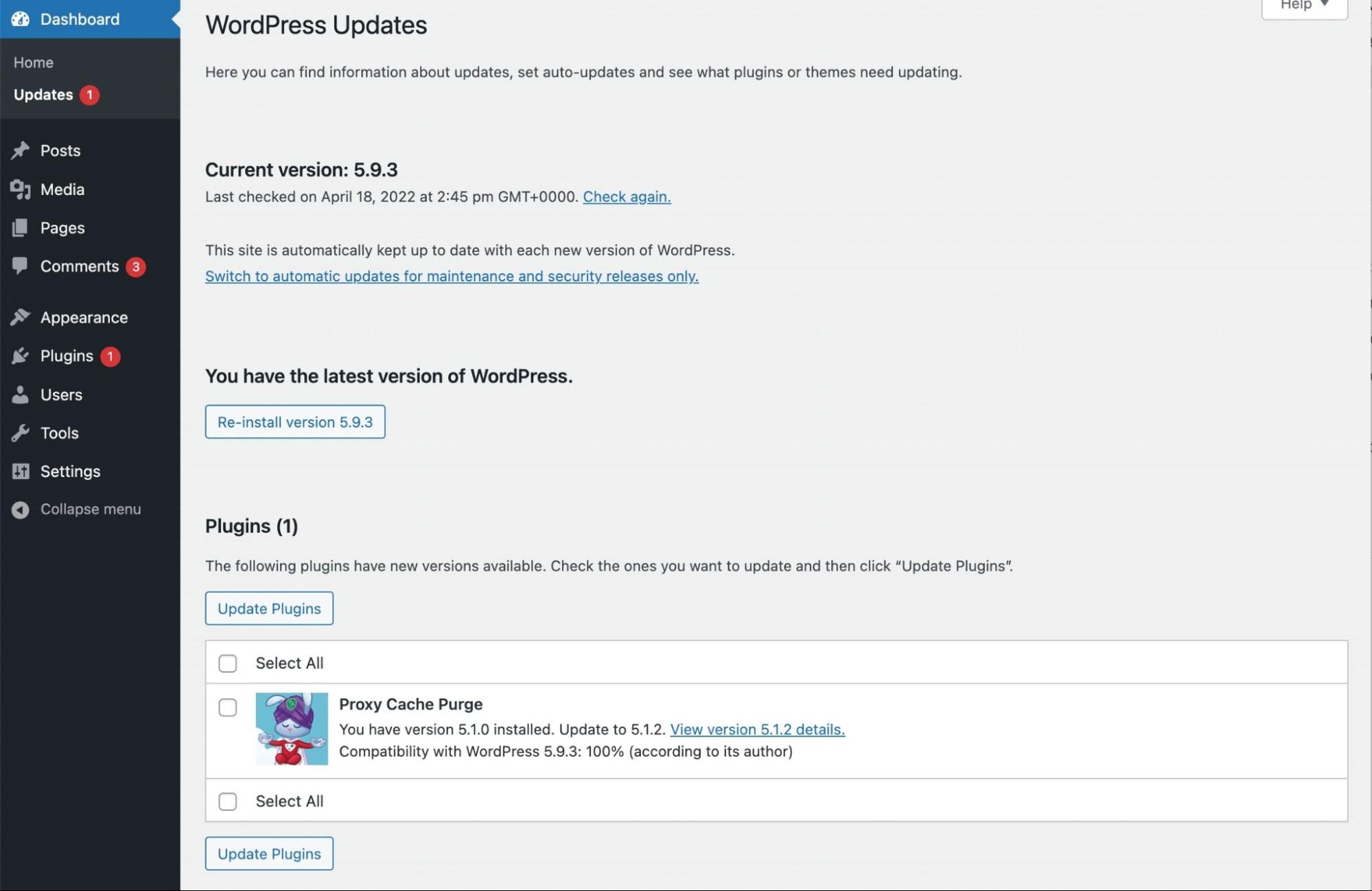Click the top Update Plugins button
The image size is (1372, 891).
tap(269, 608)
